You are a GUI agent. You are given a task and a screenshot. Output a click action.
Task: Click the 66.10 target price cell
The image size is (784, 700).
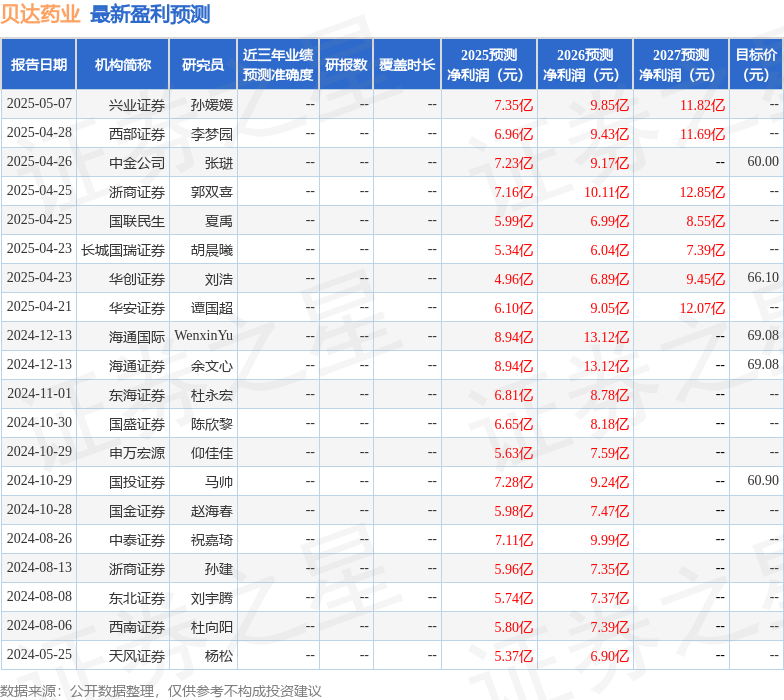[x=762, y=279]
